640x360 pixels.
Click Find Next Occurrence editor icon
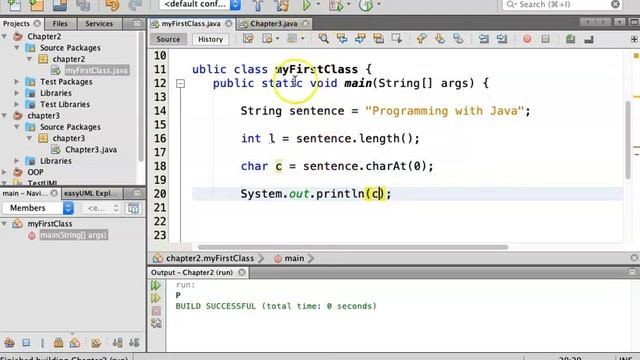point(360,39)
